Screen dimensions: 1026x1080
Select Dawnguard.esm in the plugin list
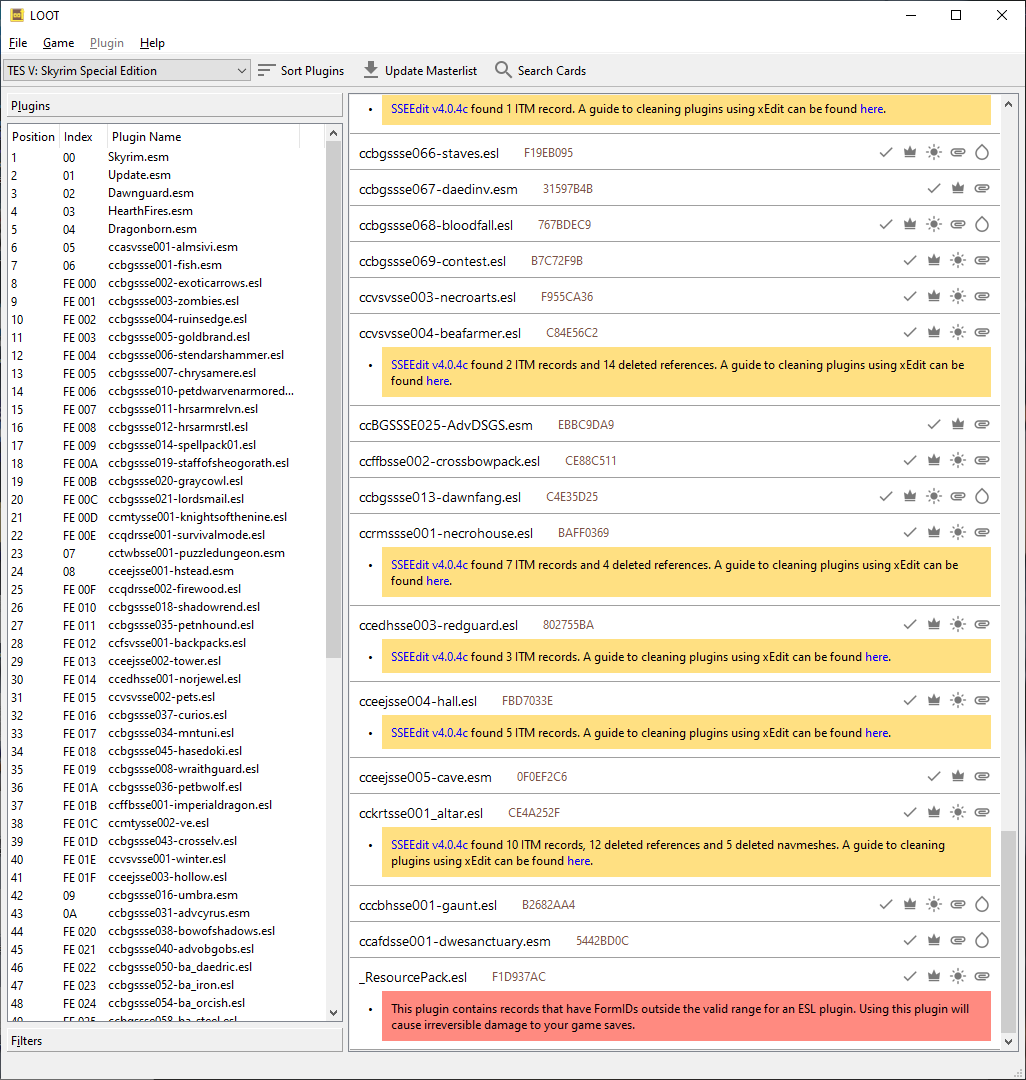[x=151, y=193]
